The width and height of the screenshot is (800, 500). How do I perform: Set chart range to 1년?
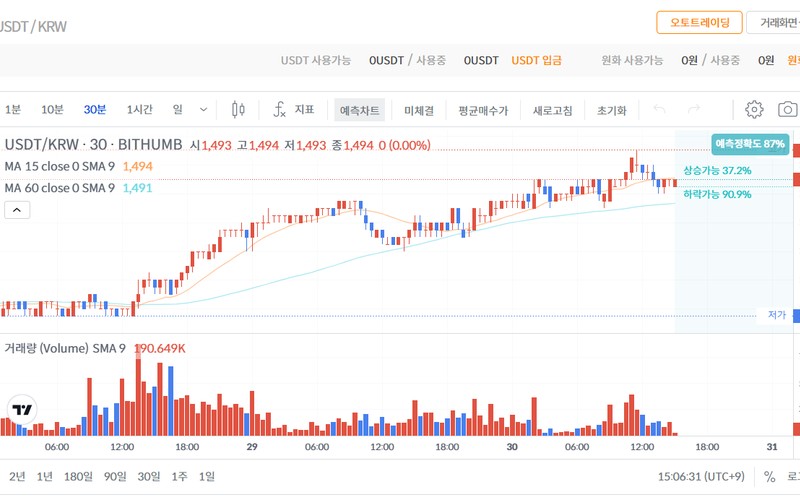44,477
